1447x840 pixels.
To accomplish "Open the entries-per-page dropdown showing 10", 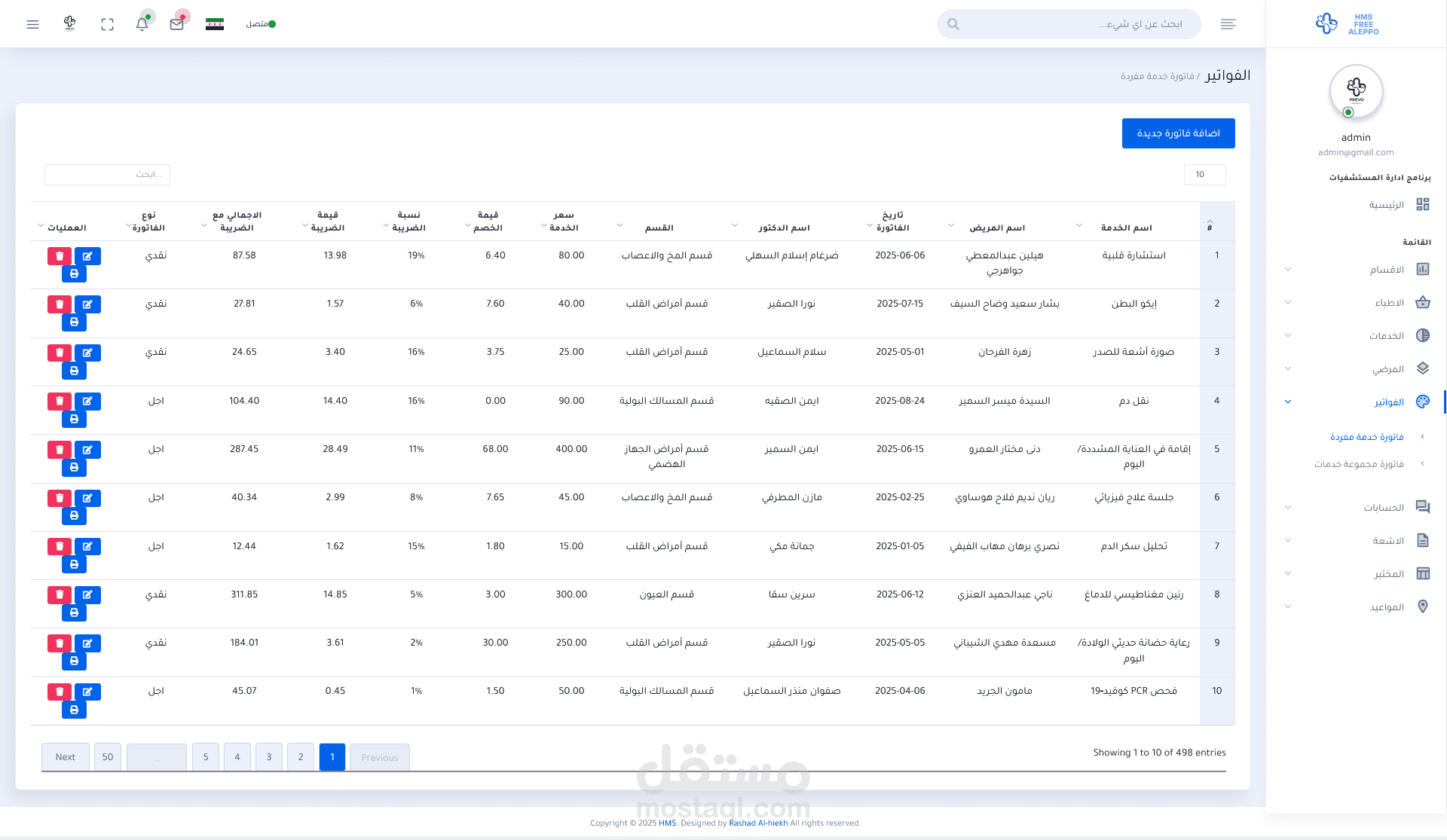I will click(1204, 174).
